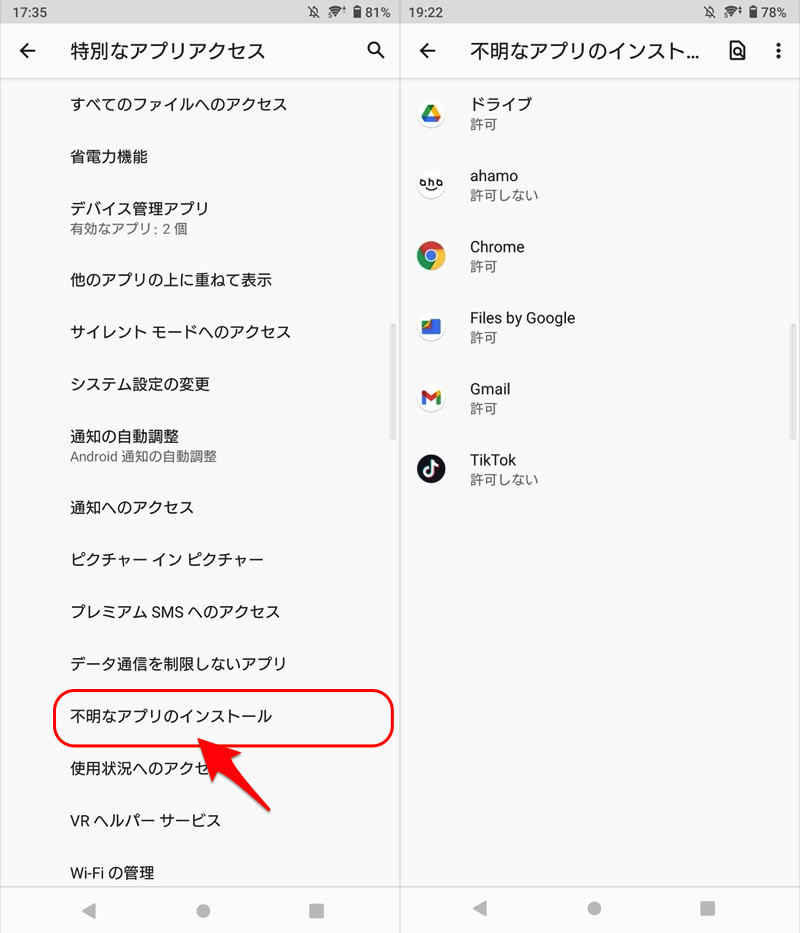
Task: Tap left screen's home navigation button
Action: pyautogui.click(x=203, y=910)
